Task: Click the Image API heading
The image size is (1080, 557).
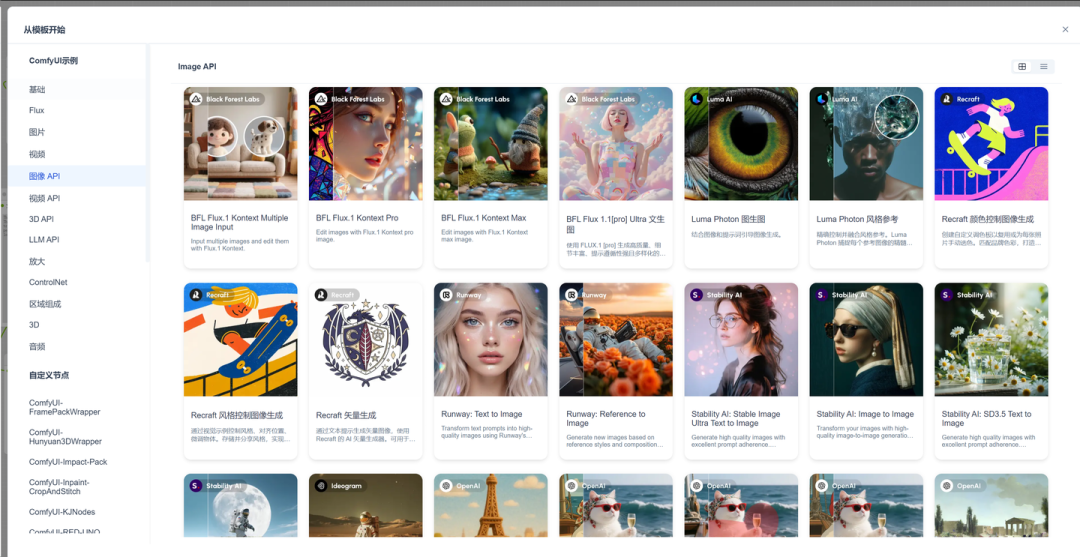Action: point(197,67)
